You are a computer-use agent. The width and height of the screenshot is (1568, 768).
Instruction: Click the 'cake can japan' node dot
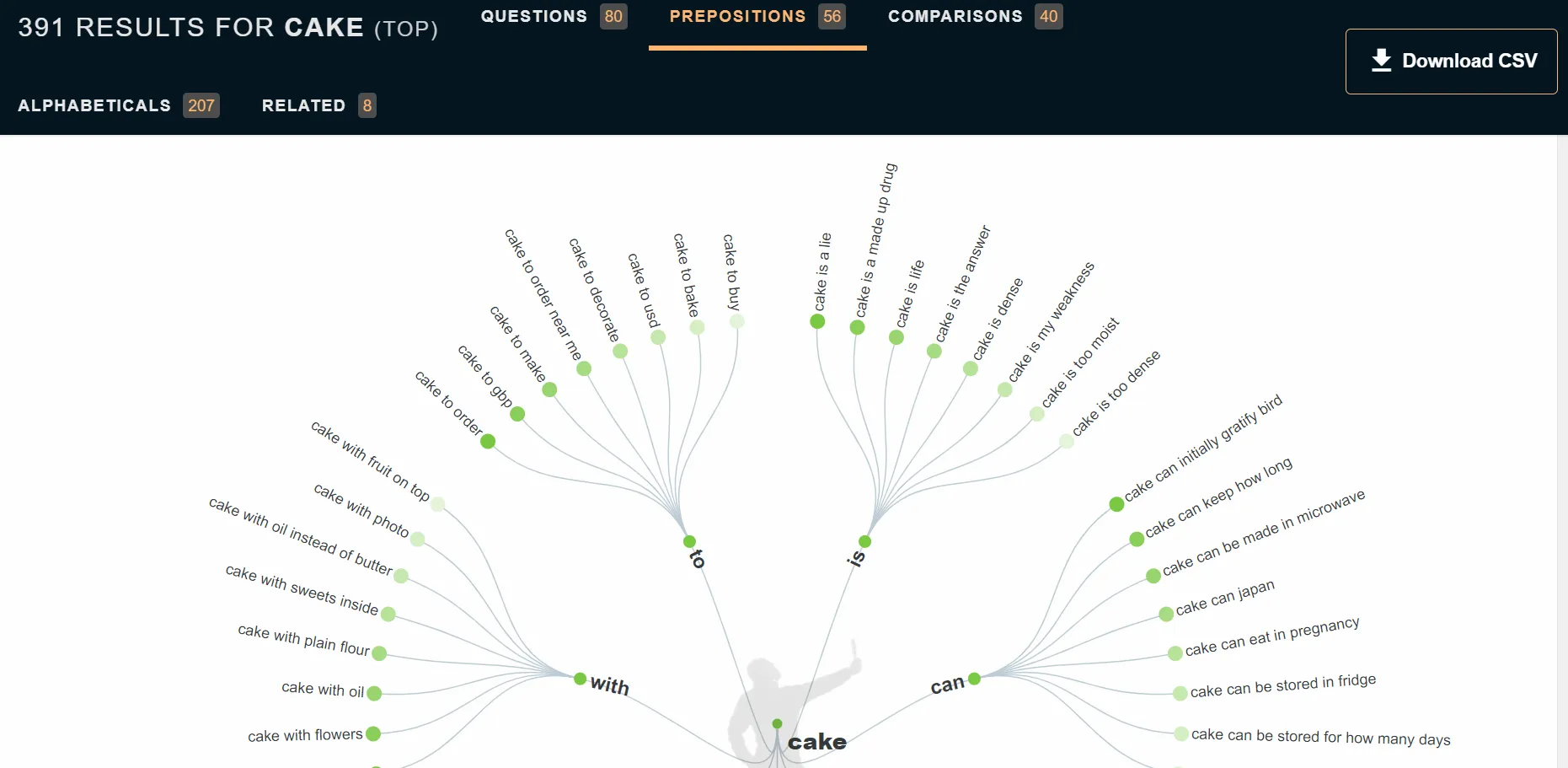click(x=1166, y=614)
